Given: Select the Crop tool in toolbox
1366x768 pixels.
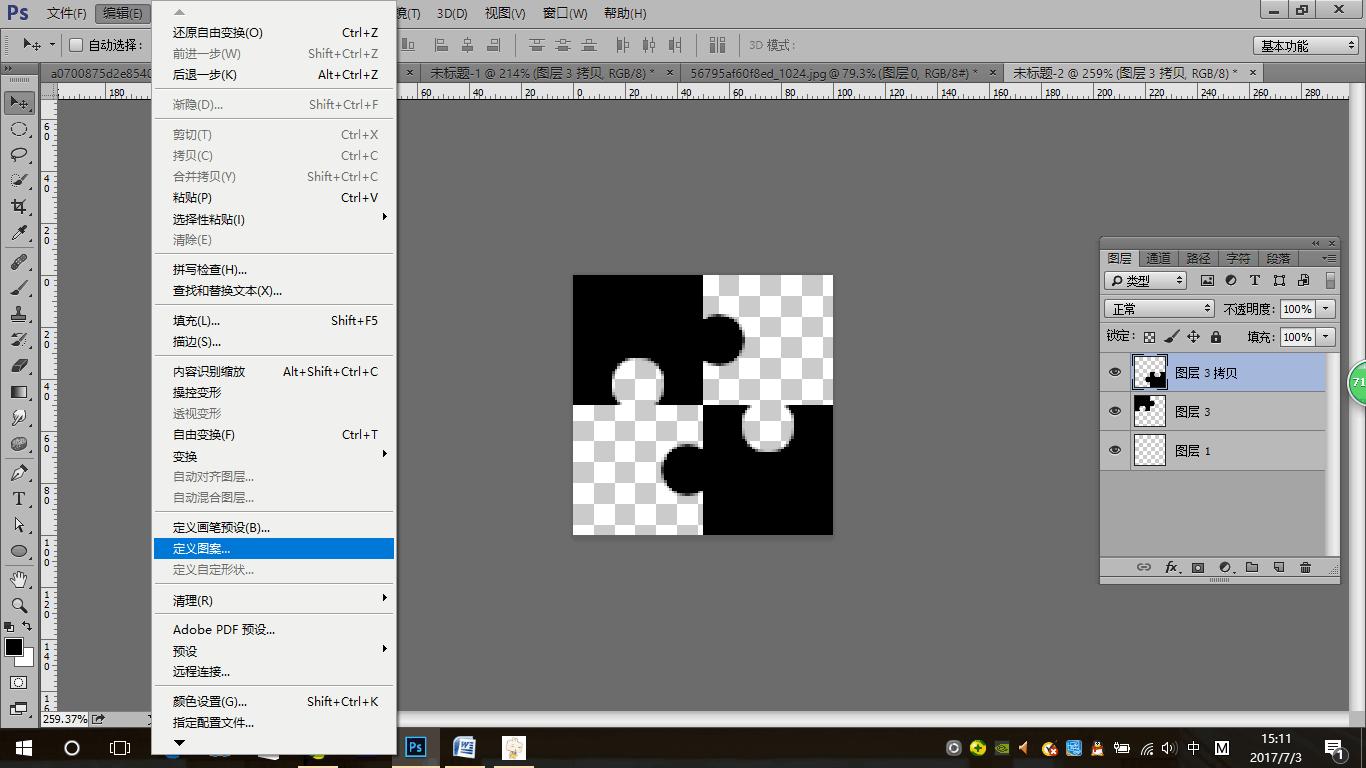Looking at the screenshot, I should [19, 207].
